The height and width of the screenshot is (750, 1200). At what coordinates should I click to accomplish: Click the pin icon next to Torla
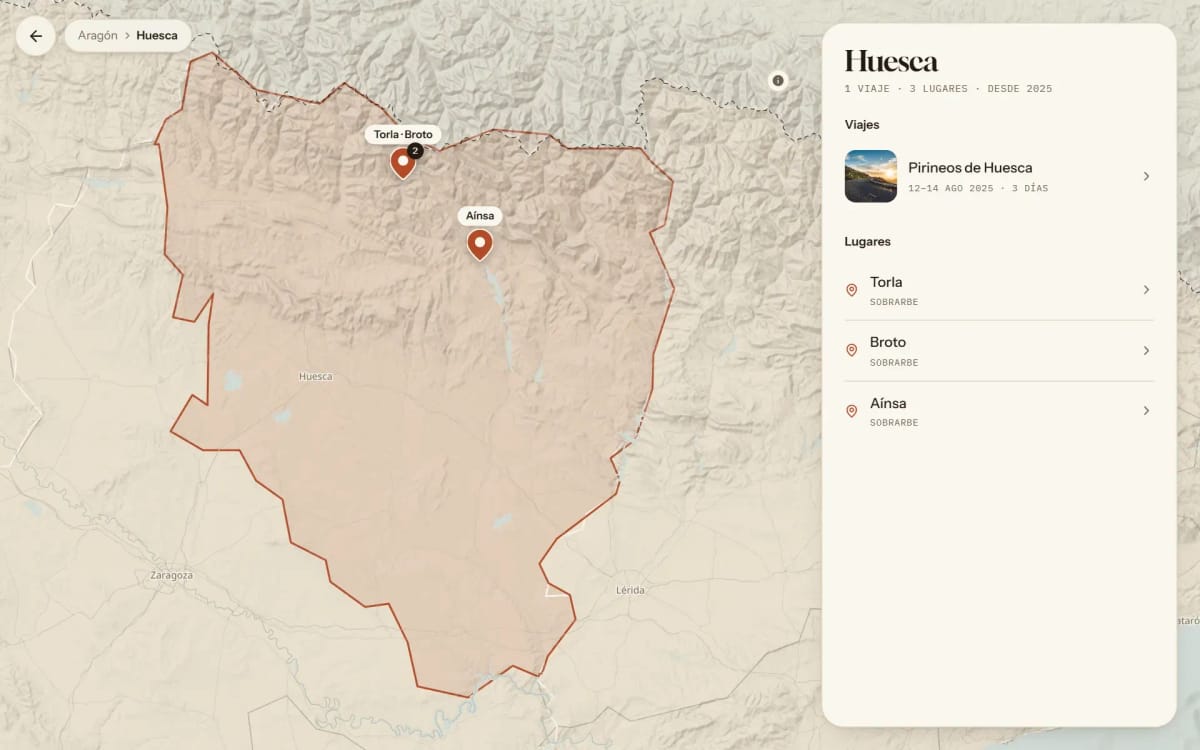click(x=852, y=290)
